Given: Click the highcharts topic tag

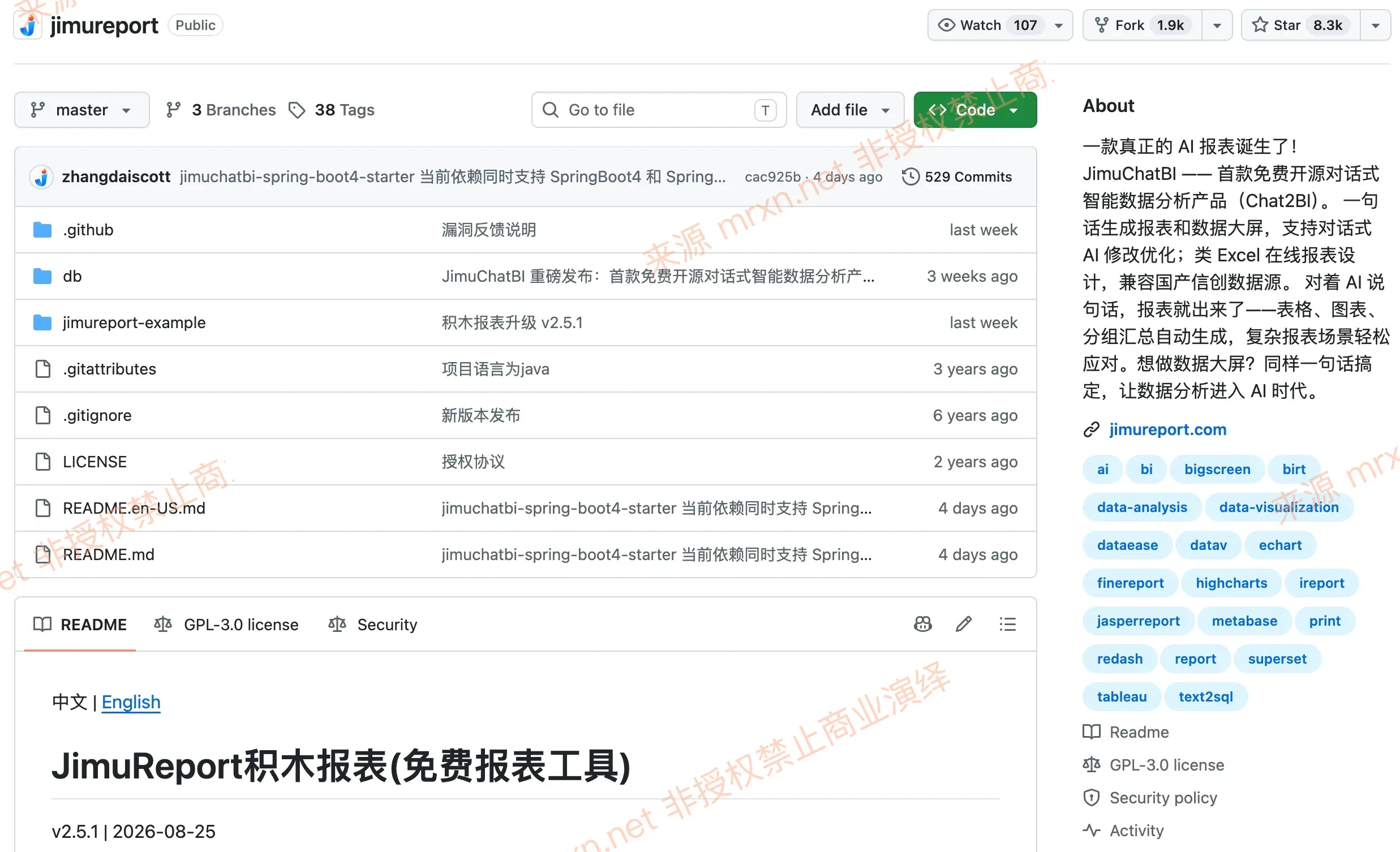Looking at the screenshot, I should (1231, 583).
